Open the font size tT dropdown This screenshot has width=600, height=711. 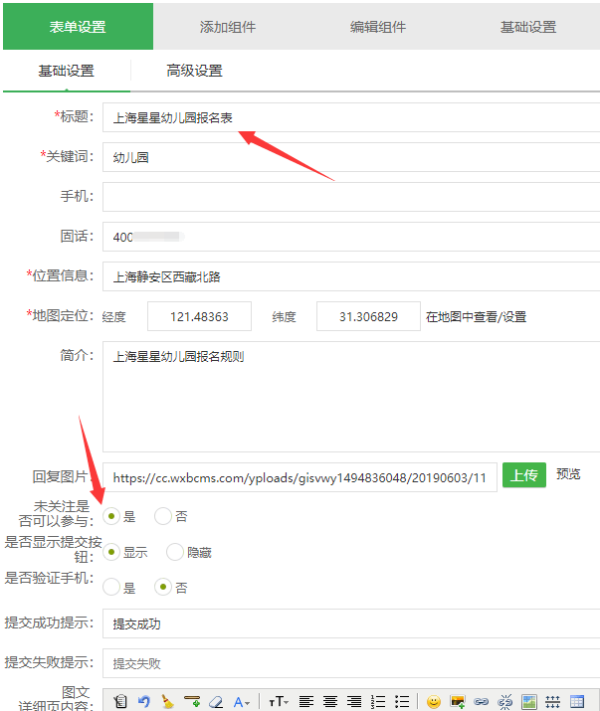tap(278, 702)
